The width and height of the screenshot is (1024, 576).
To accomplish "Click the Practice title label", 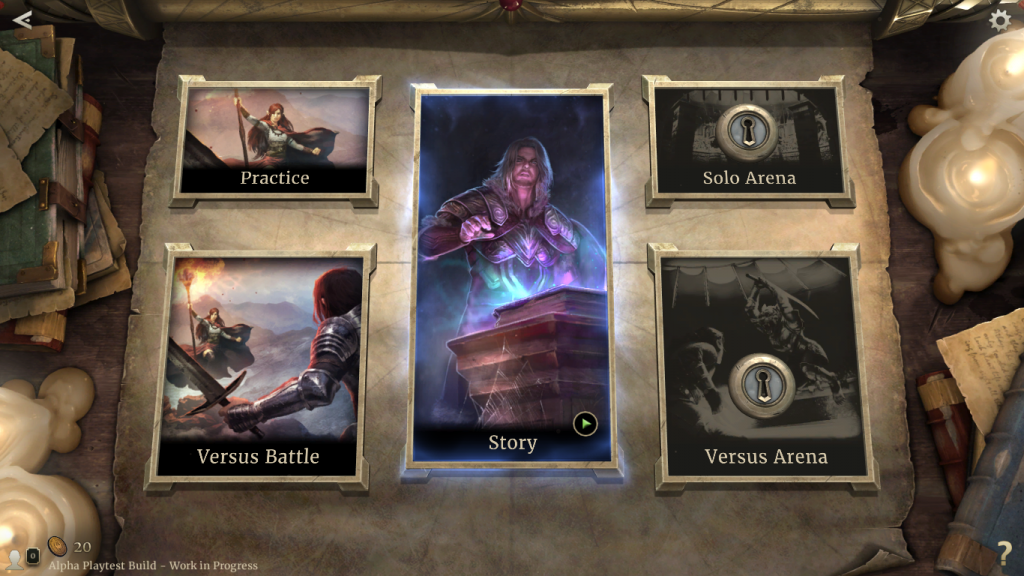I will click(x=274, y=178).
